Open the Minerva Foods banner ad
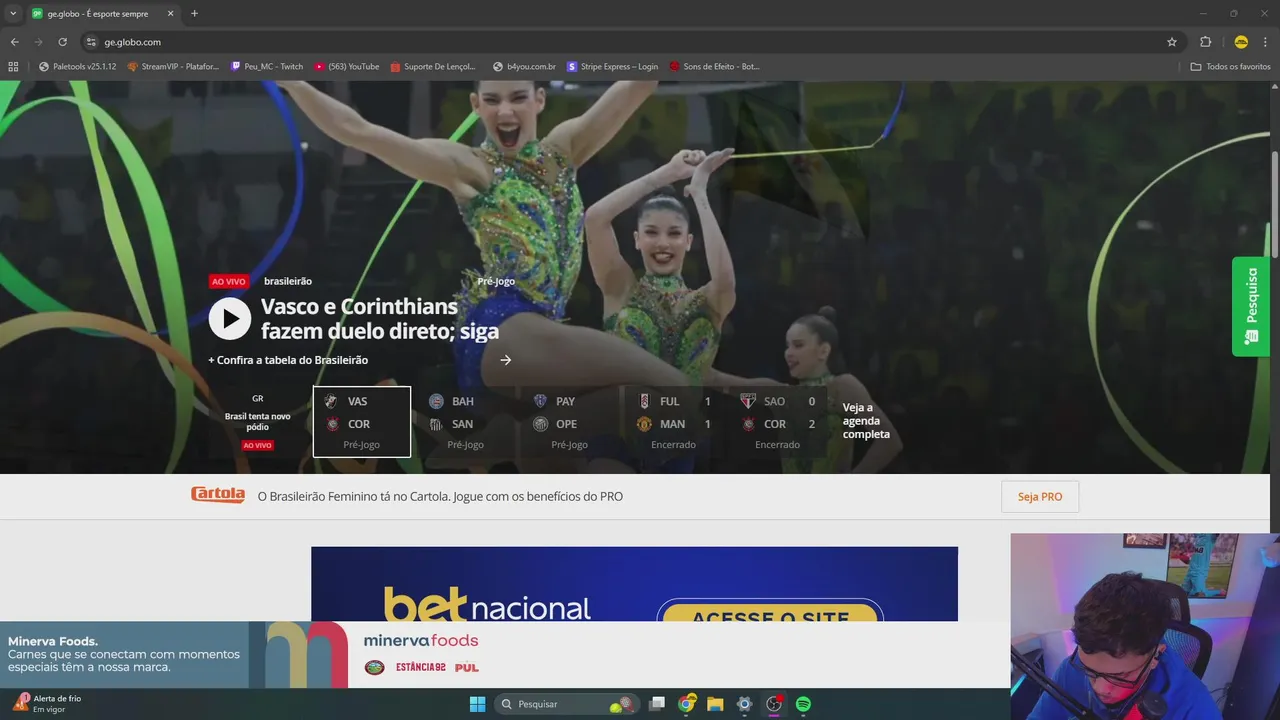Image resolution: width=1280 pixels, height=720 pixels. pos(505,655)
